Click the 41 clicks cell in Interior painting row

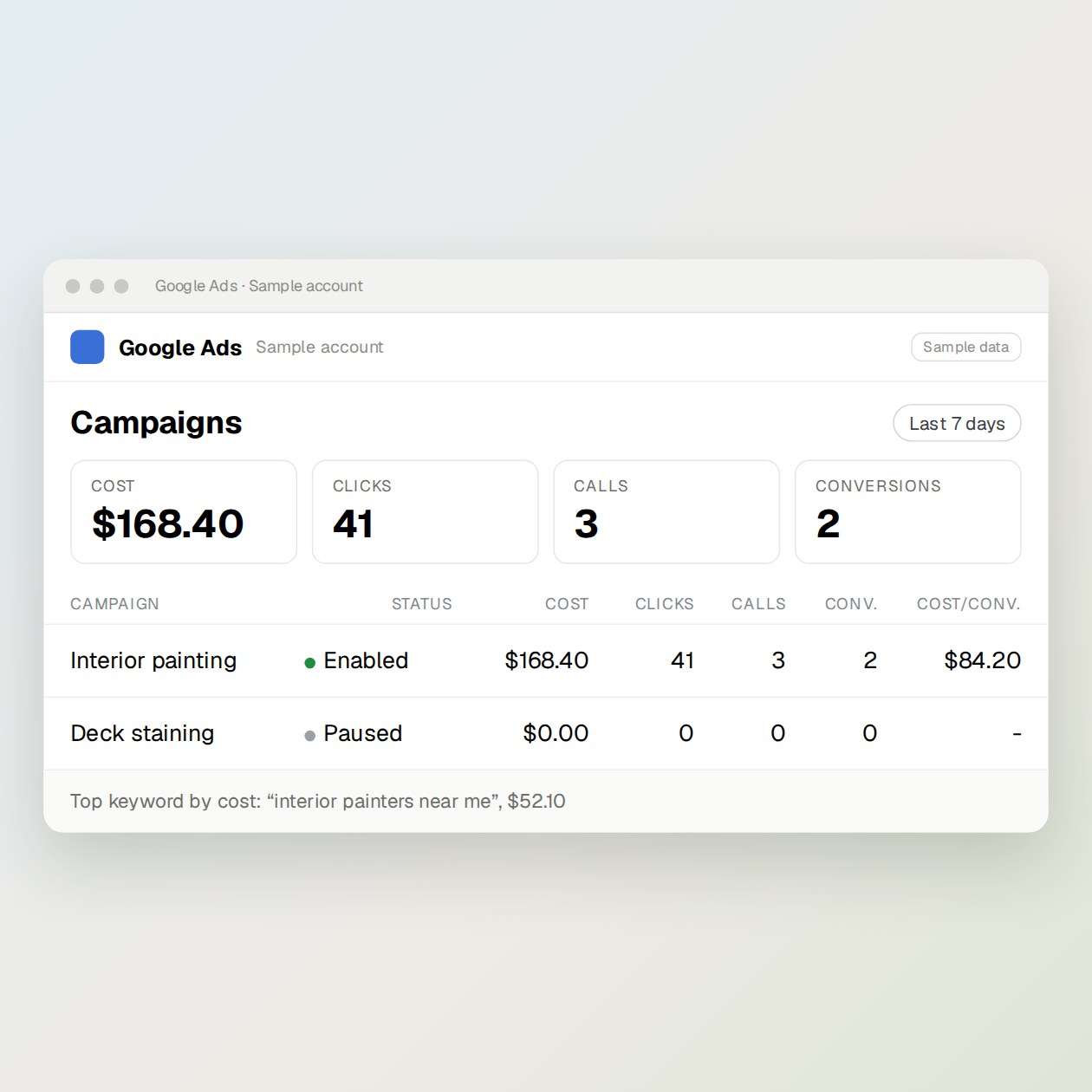tap(682, 660)
